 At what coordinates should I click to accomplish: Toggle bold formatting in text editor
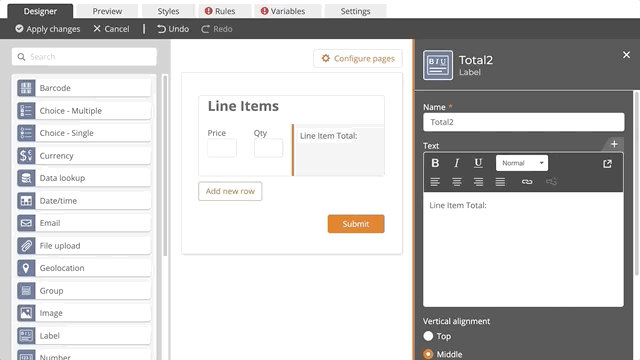click(x=435, y=163)
